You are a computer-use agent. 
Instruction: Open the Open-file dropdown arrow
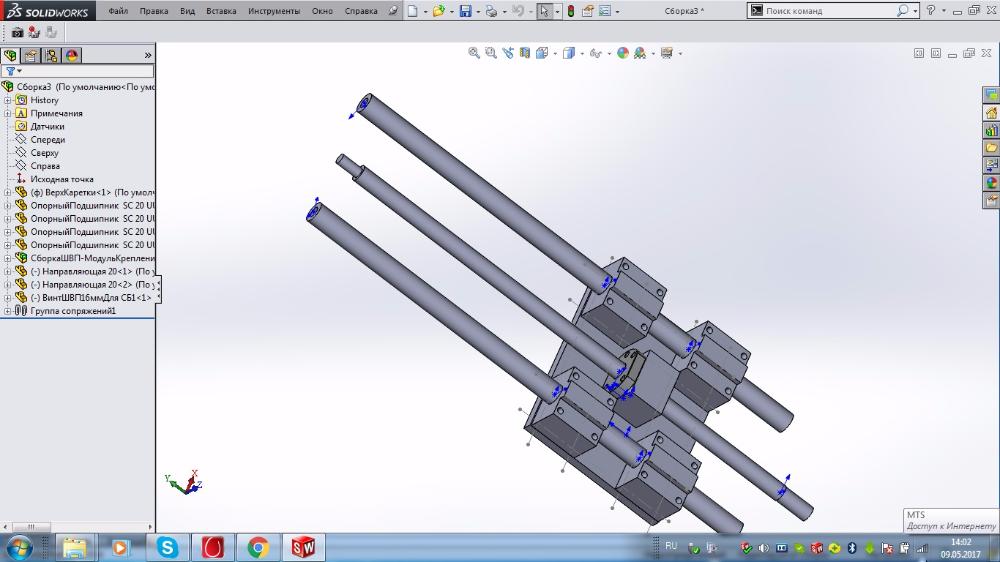pyautogui.click(x=451, y=11)
